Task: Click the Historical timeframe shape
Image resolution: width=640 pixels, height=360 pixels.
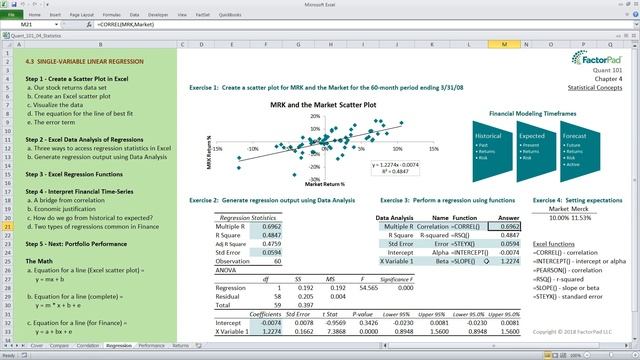Action: pos(492,151)
